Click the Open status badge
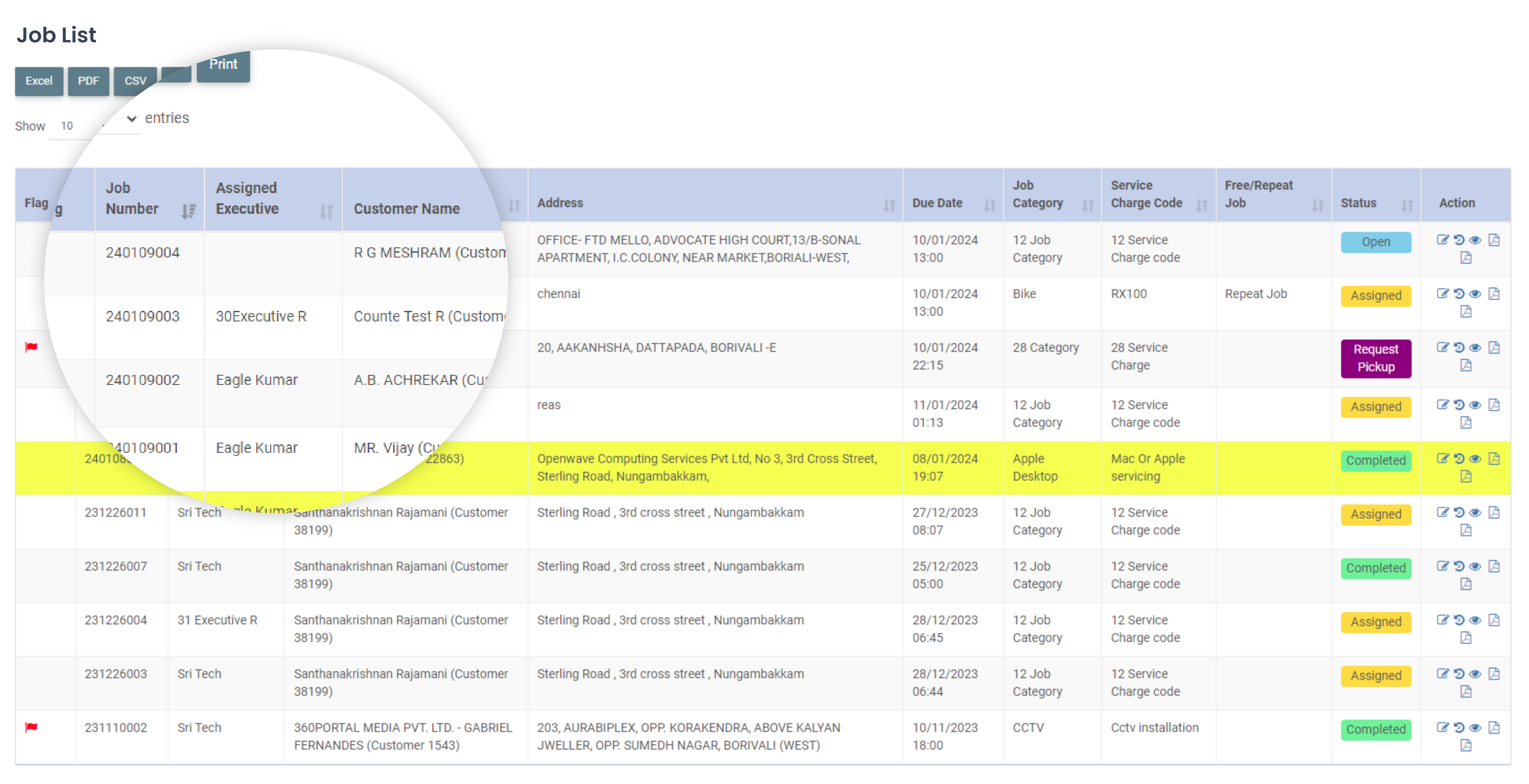Viewport: 1529px width, 784px height. (1376, 242)
